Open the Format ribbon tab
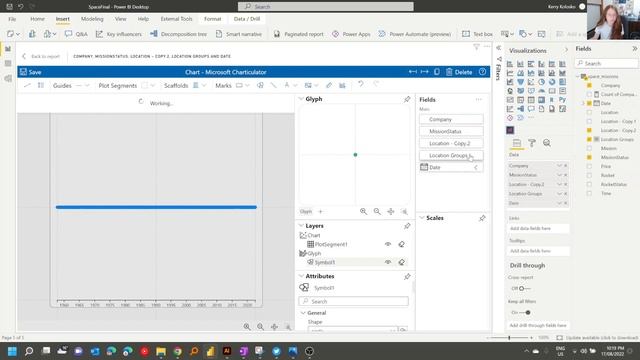 point(213,19)
